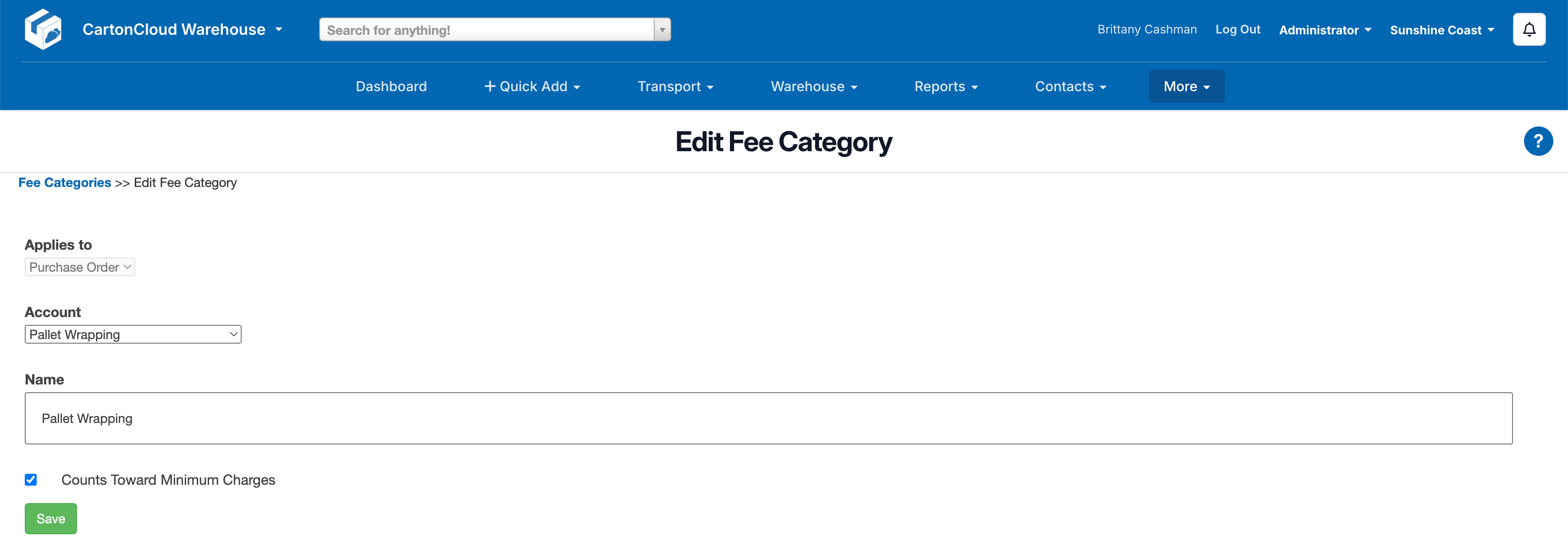This screenshot has width=1568, height=548.
Task: Expand the Quick Add plus menu
Action: coord(531,86)
